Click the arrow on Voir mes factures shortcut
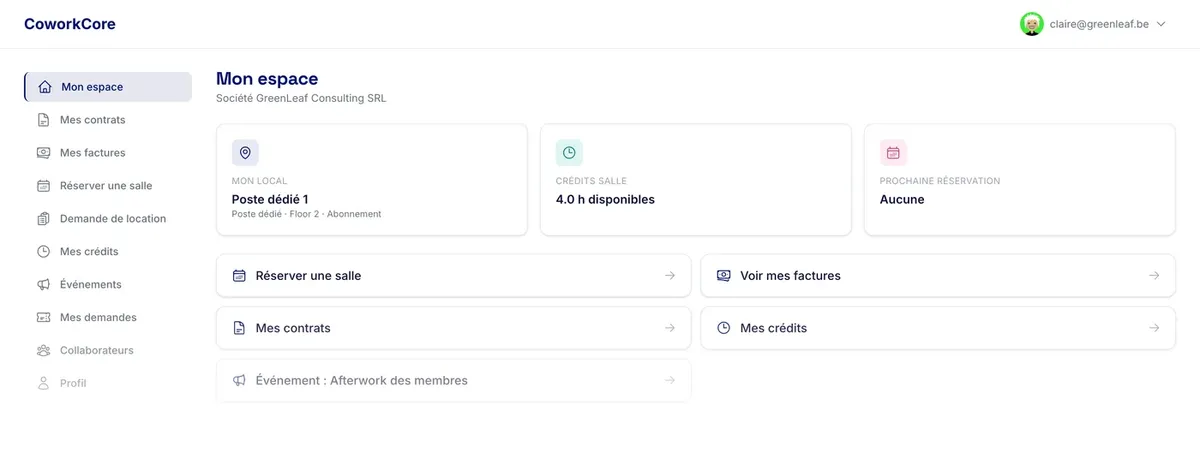The image size is (1200, 464). [1154, 276]
